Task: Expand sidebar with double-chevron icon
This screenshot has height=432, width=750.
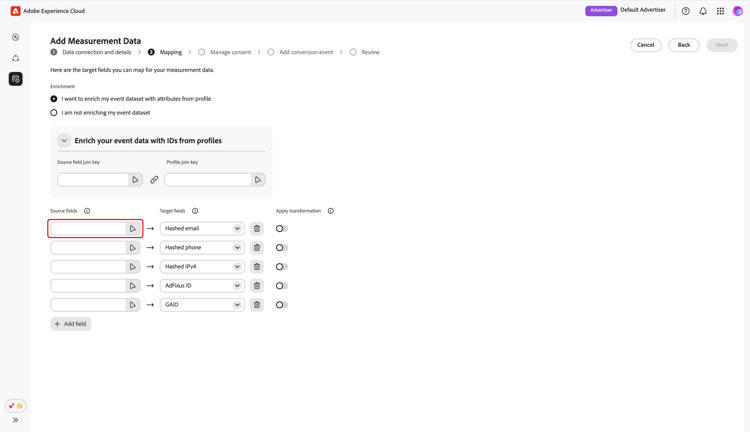Action: pos(15,420)
